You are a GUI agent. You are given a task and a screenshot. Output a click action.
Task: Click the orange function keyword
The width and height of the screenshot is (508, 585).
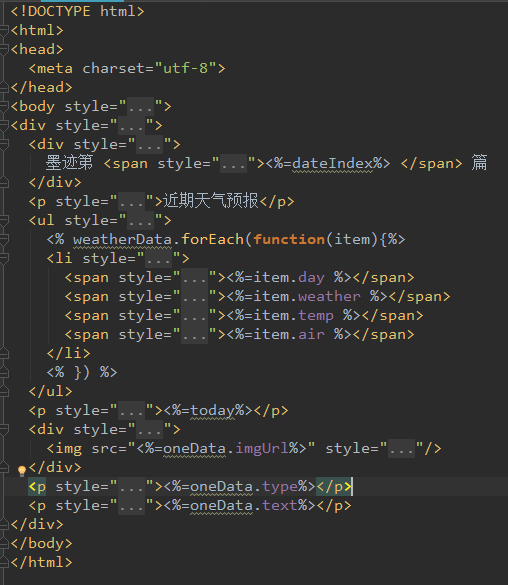tap(289, 240)
